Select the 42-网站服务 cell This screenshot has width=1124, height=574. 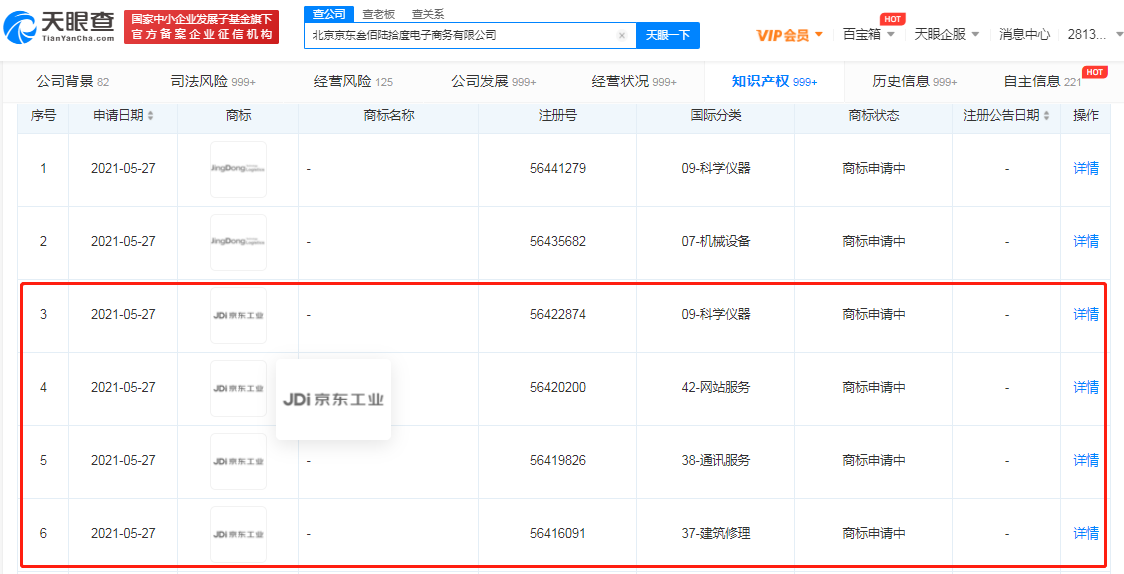point(715,388)
